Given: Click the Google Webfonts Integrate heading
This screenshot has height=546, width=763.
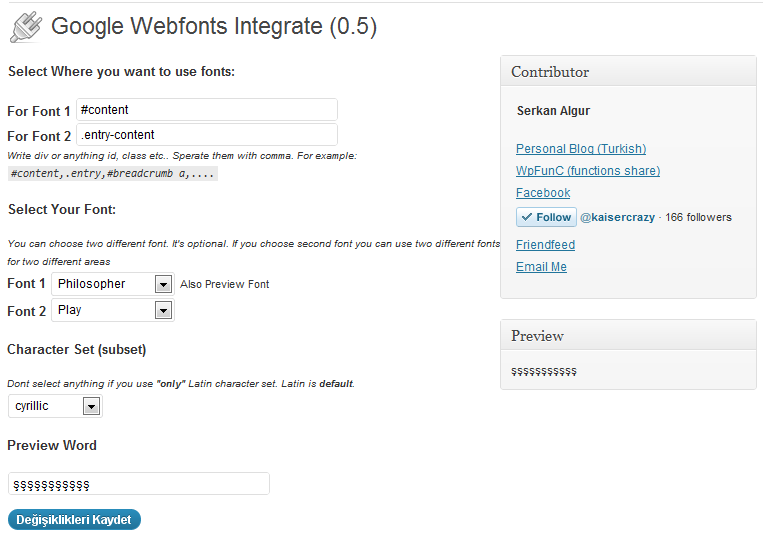Looking at the screenshot, I should 214,27.
